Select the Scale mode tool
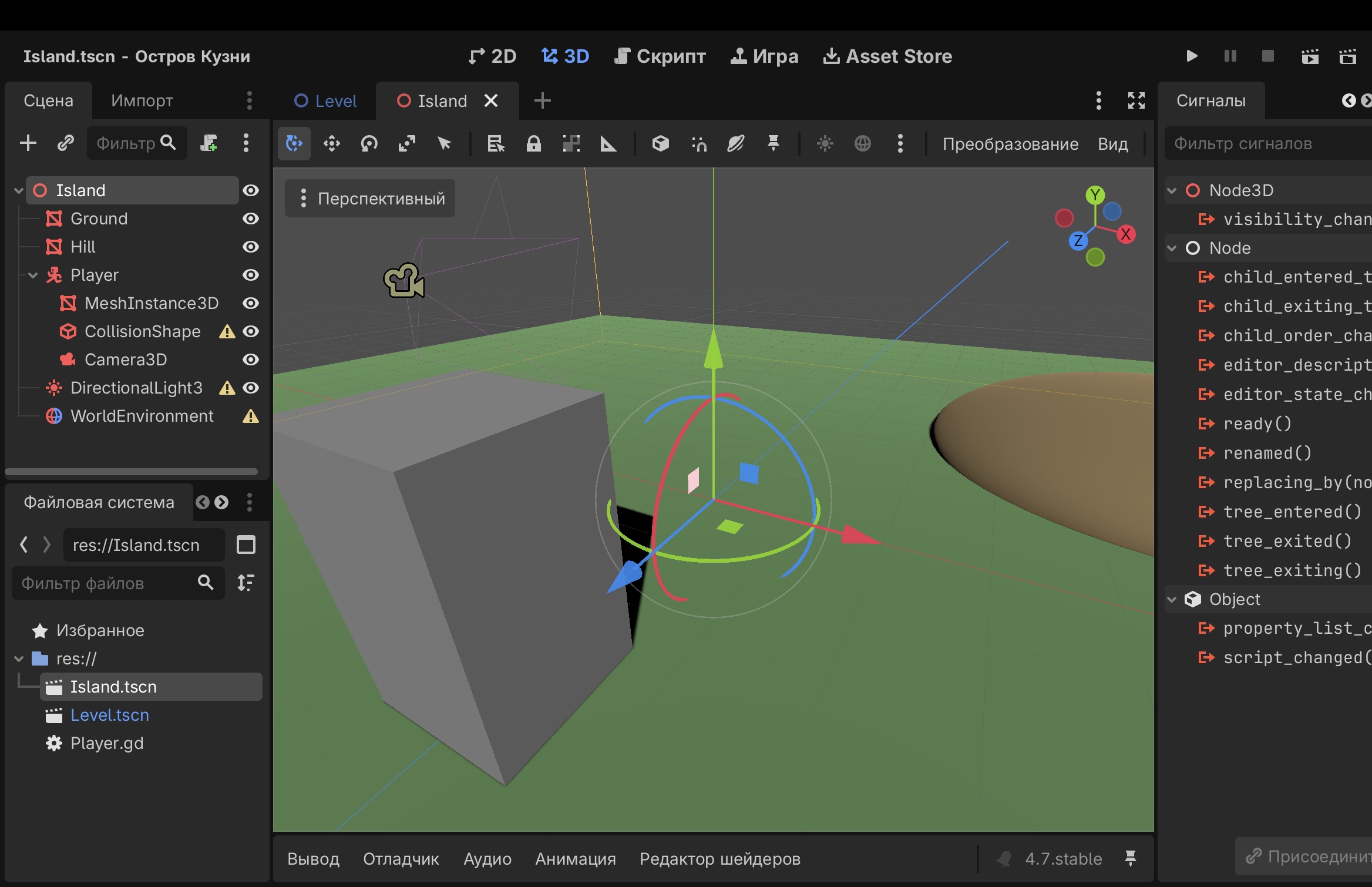The image size is (1372, 887). pos(407,144)
